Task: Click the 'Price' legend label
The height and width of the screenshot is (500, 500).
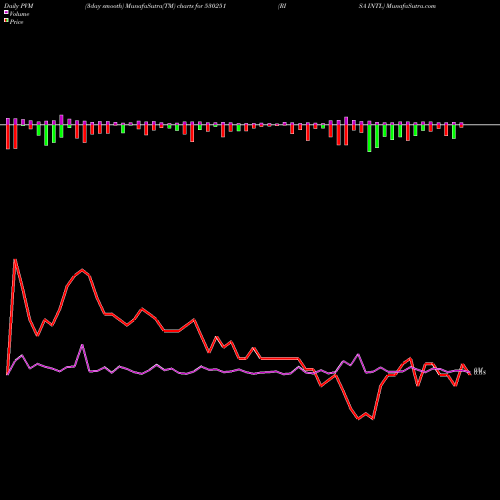Action: [16, 22]
